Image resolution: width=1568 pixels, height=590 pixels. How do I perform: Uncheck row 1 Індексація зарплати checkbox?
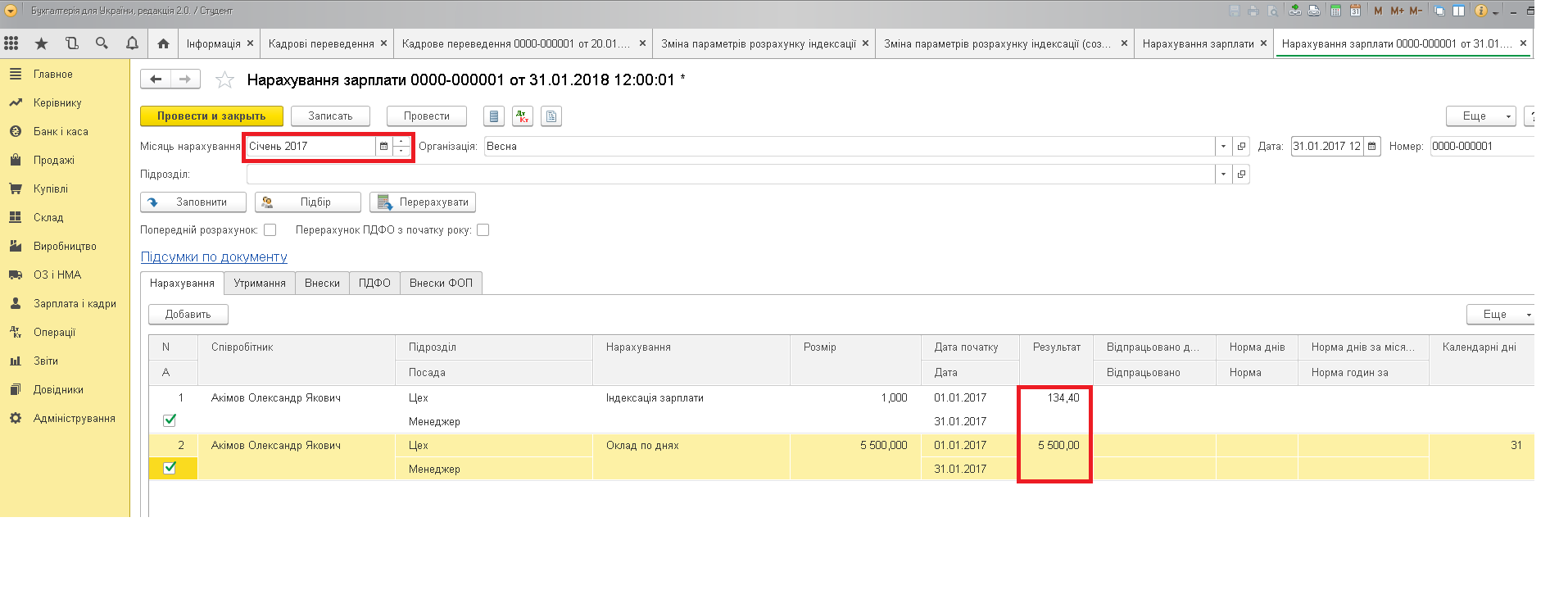click(170, 420)
